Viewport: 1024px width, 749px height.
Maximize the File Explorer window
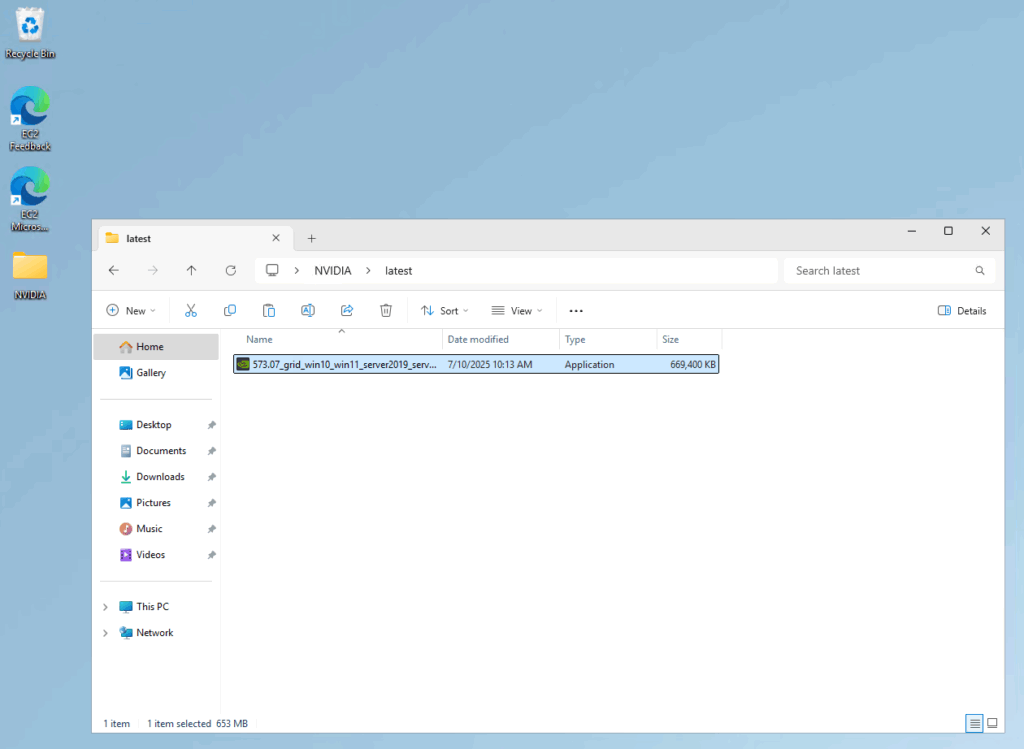pos(948,231)
